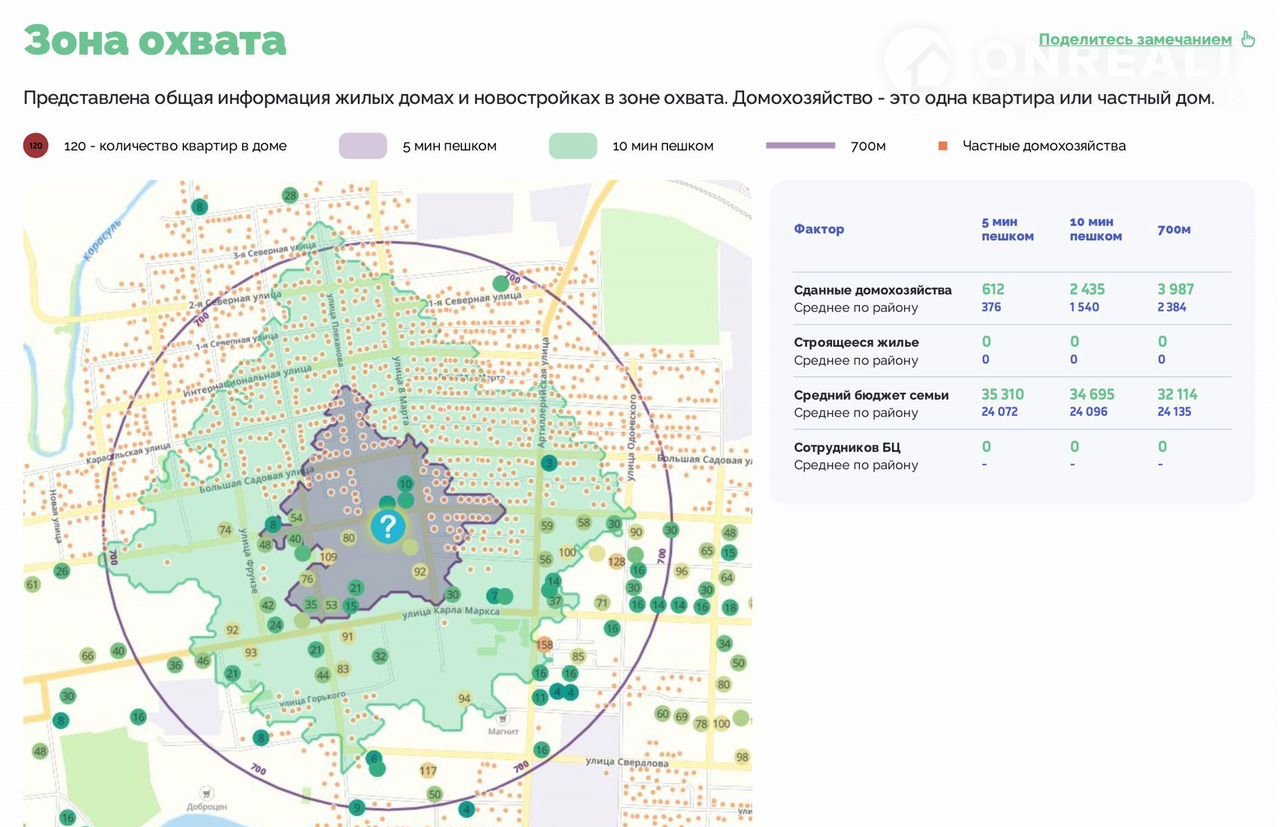Open the Поделитесь замечанием link
This screenshot has height=827, width=1280.
click(x=1135, y=40)
